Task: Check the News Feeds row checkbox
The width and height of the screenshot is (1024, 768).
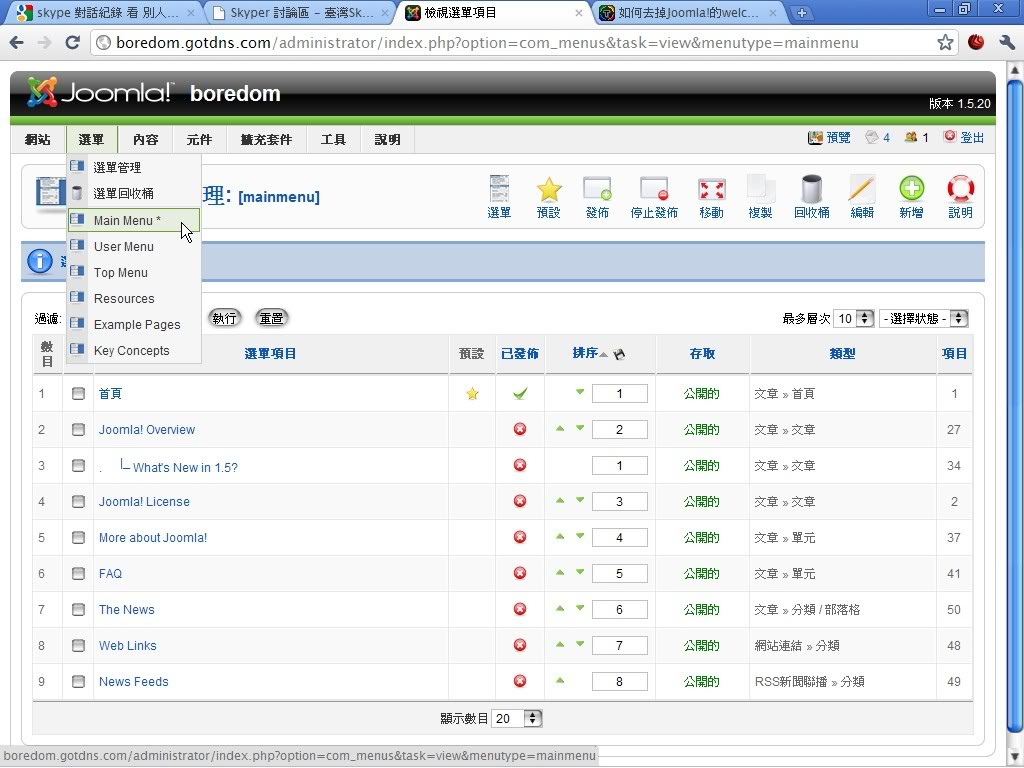Action: coord(78,681)
